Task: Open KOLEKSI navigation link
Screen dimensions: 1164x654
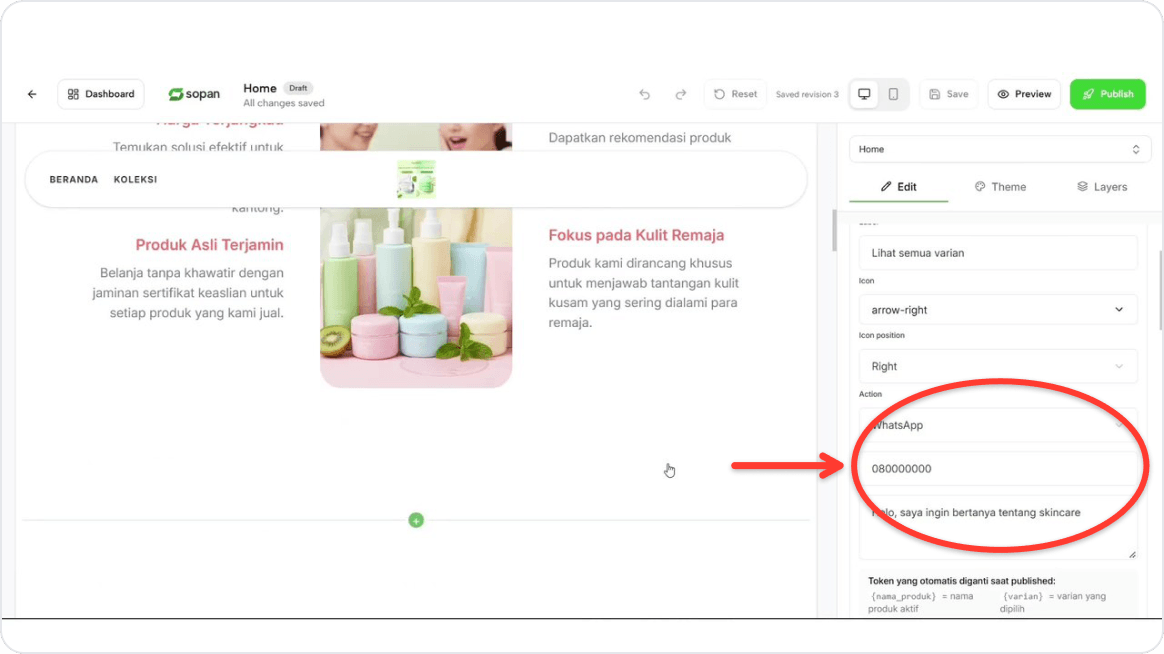Action: [135, 180]
